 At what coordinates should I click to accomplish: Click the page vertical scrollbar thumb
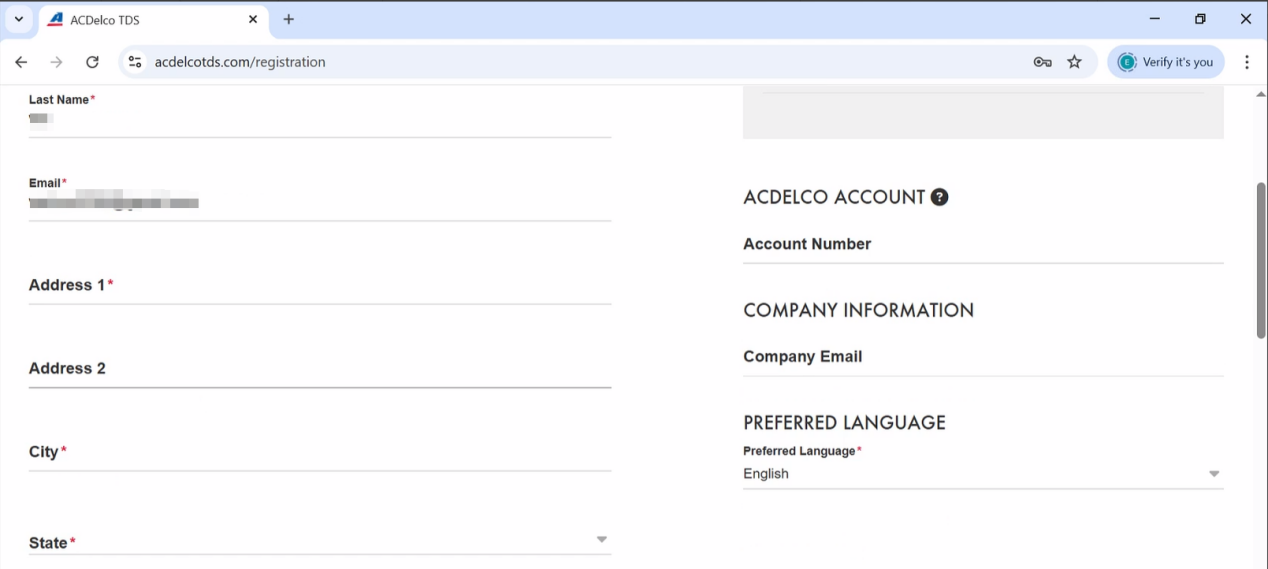tap(1261, 260)
